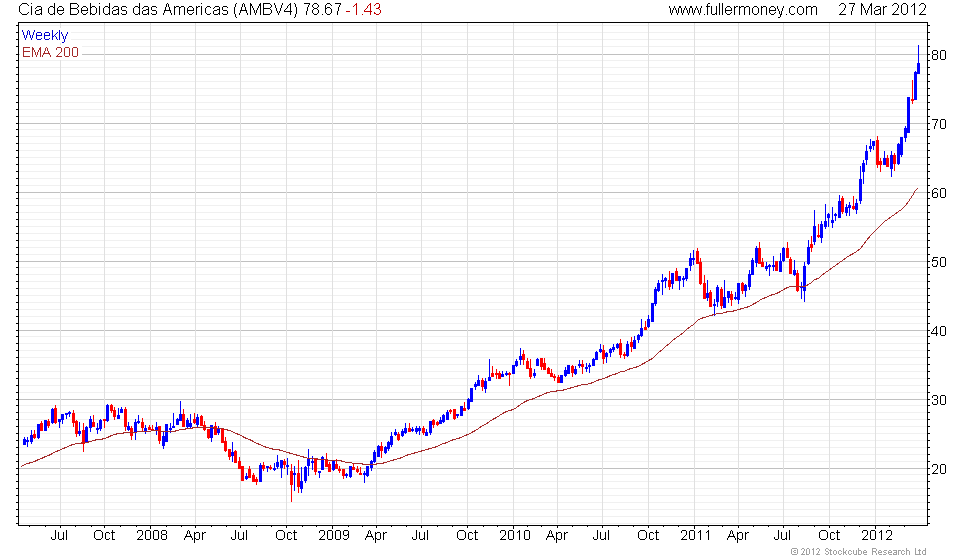Select the blue 'Weekly' legend label
The image size is (980, 560).
click(x=44, y=36)
